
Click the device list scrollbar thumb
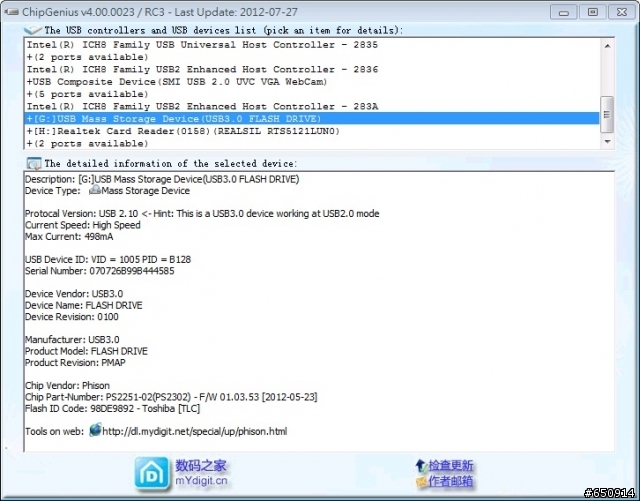(x=607, y=114)
